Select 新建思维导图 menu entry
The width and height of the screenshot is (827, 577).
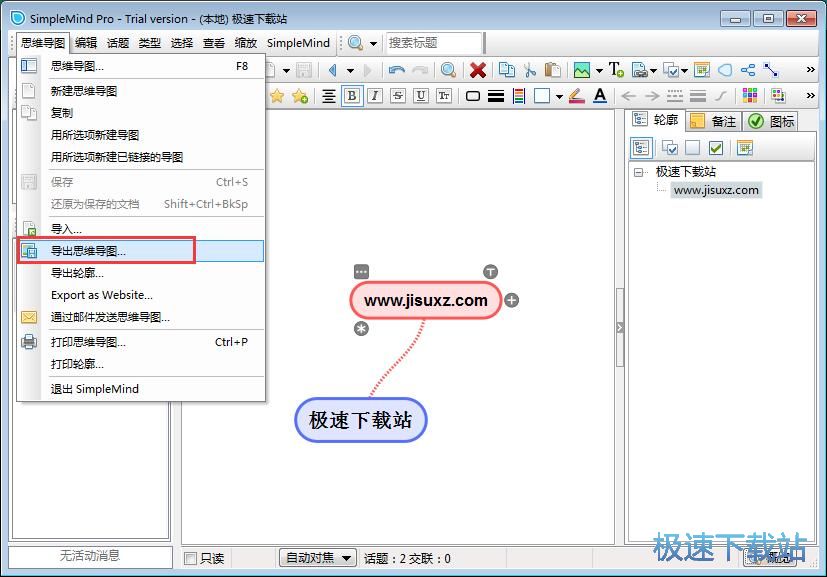click(x=141, y=91)
